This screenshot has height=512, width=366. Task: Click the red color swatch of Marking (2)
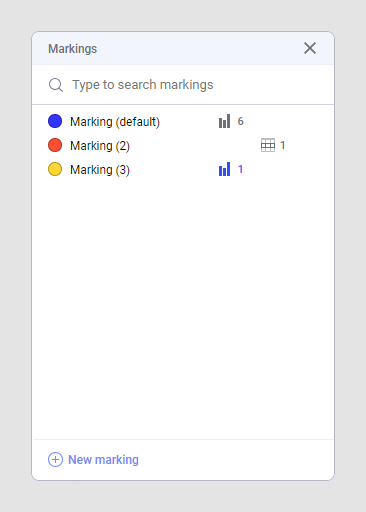pos(55,145)
